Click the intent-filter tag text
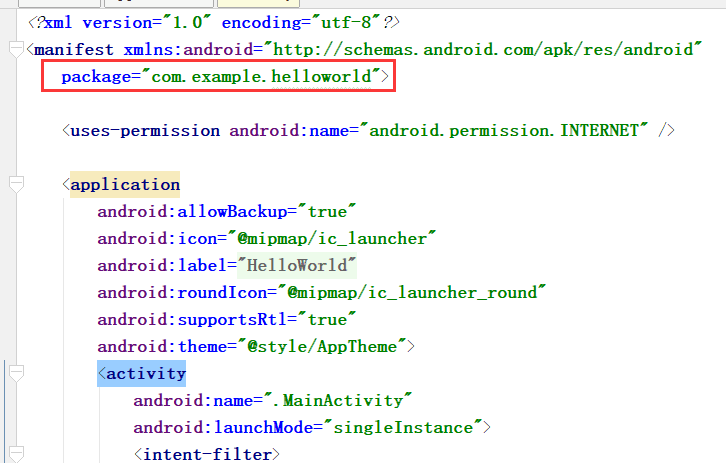 point(207,454)
